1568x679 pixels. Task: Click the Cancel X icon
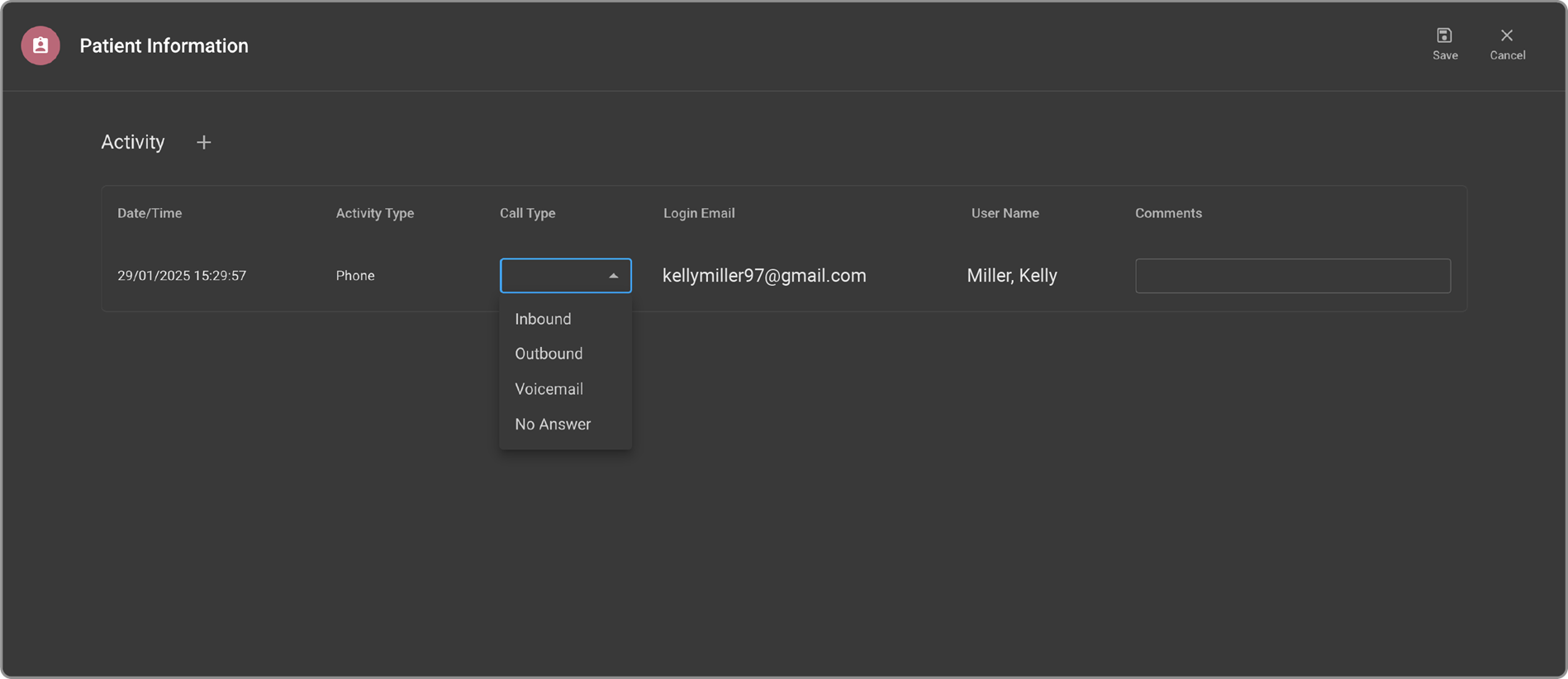click(x=1507, y=36)
